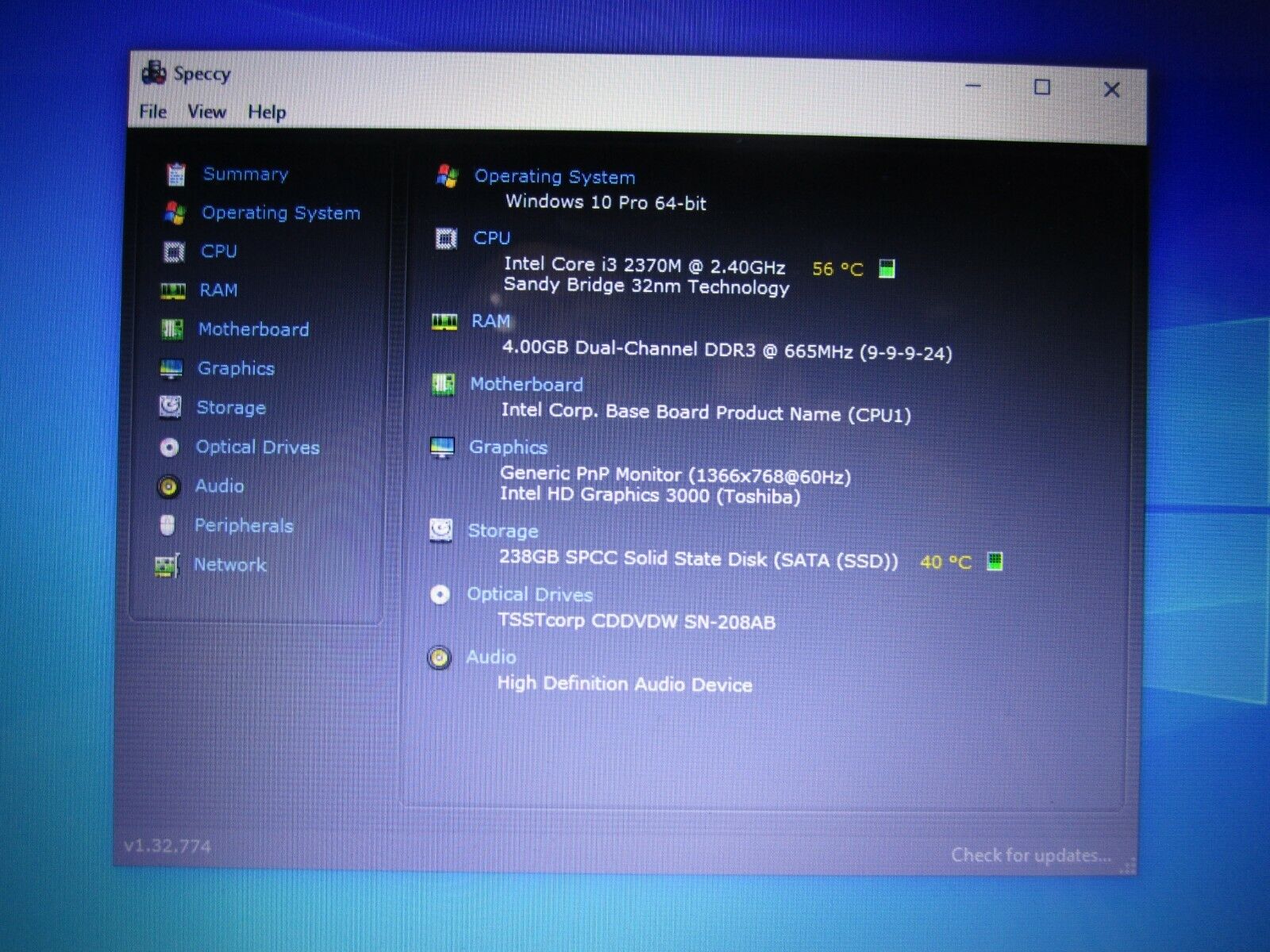
Task: Open the View menu
Action: [207, 112]
